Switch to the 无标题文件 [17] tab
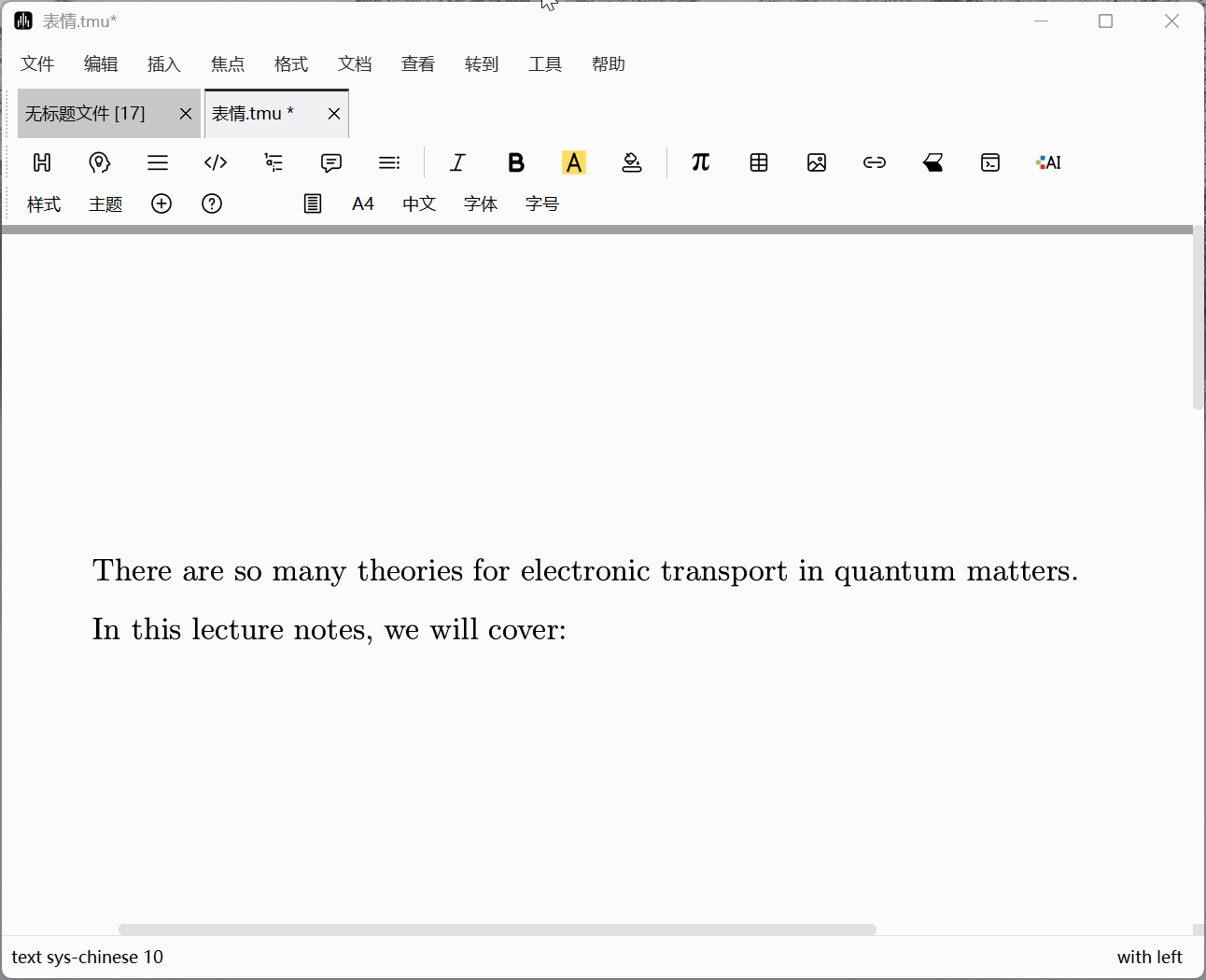Viewport: 1206px width, 980px height. coord(86,113)
